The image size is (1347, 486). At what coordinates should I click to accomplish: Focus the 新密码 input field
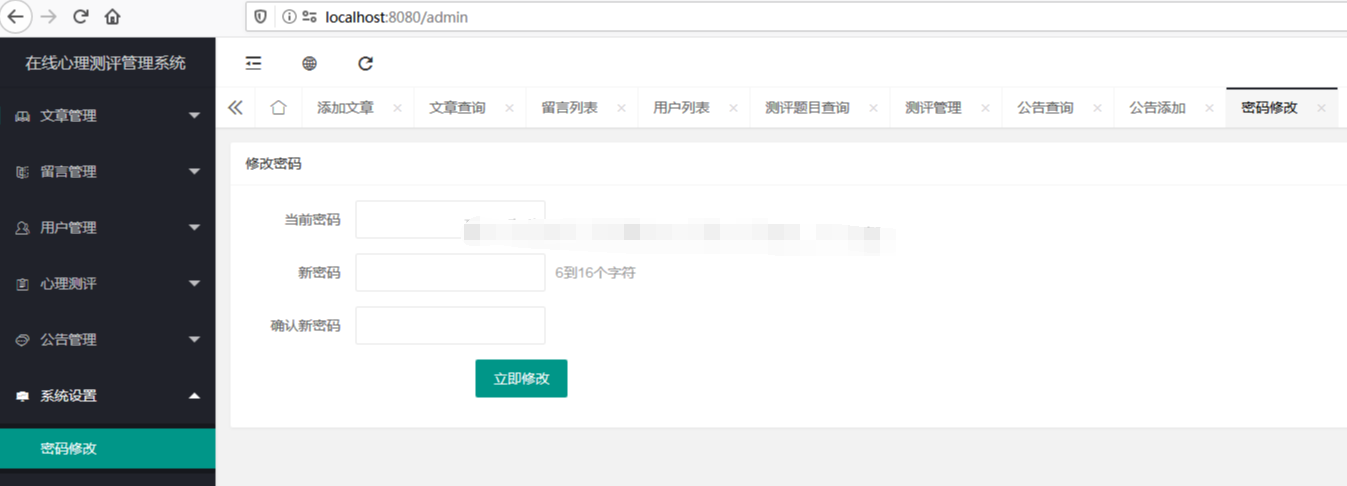pos(450,272)
